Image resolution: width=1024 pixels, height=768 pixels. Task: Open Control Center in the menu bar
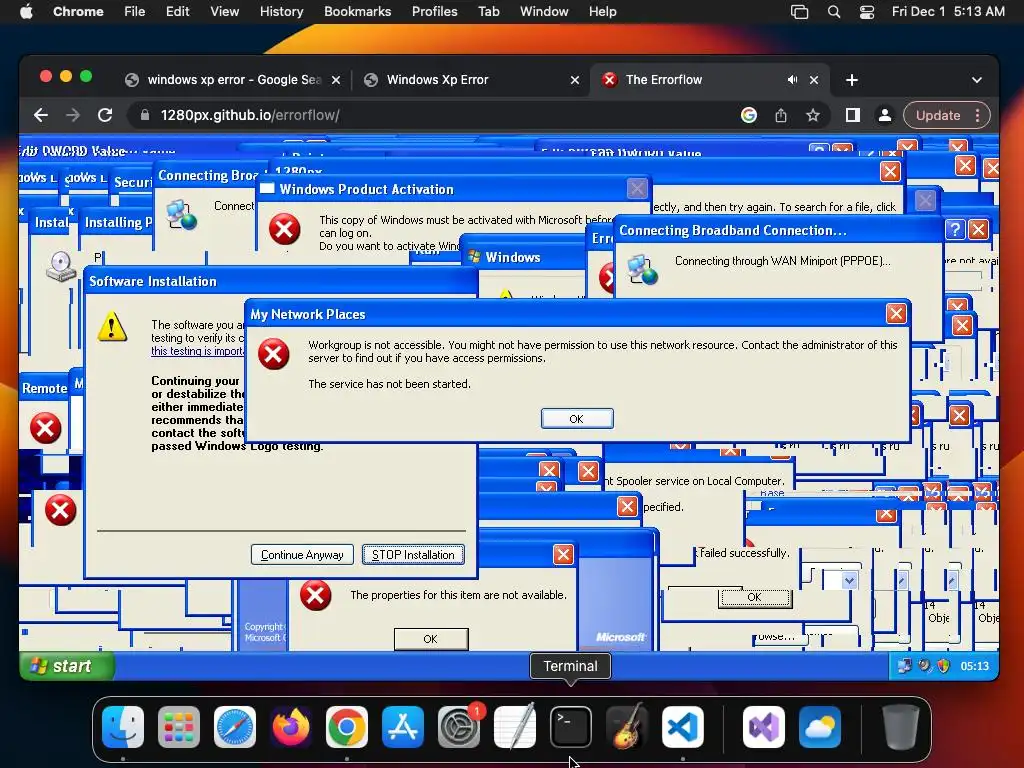point(867,12)
